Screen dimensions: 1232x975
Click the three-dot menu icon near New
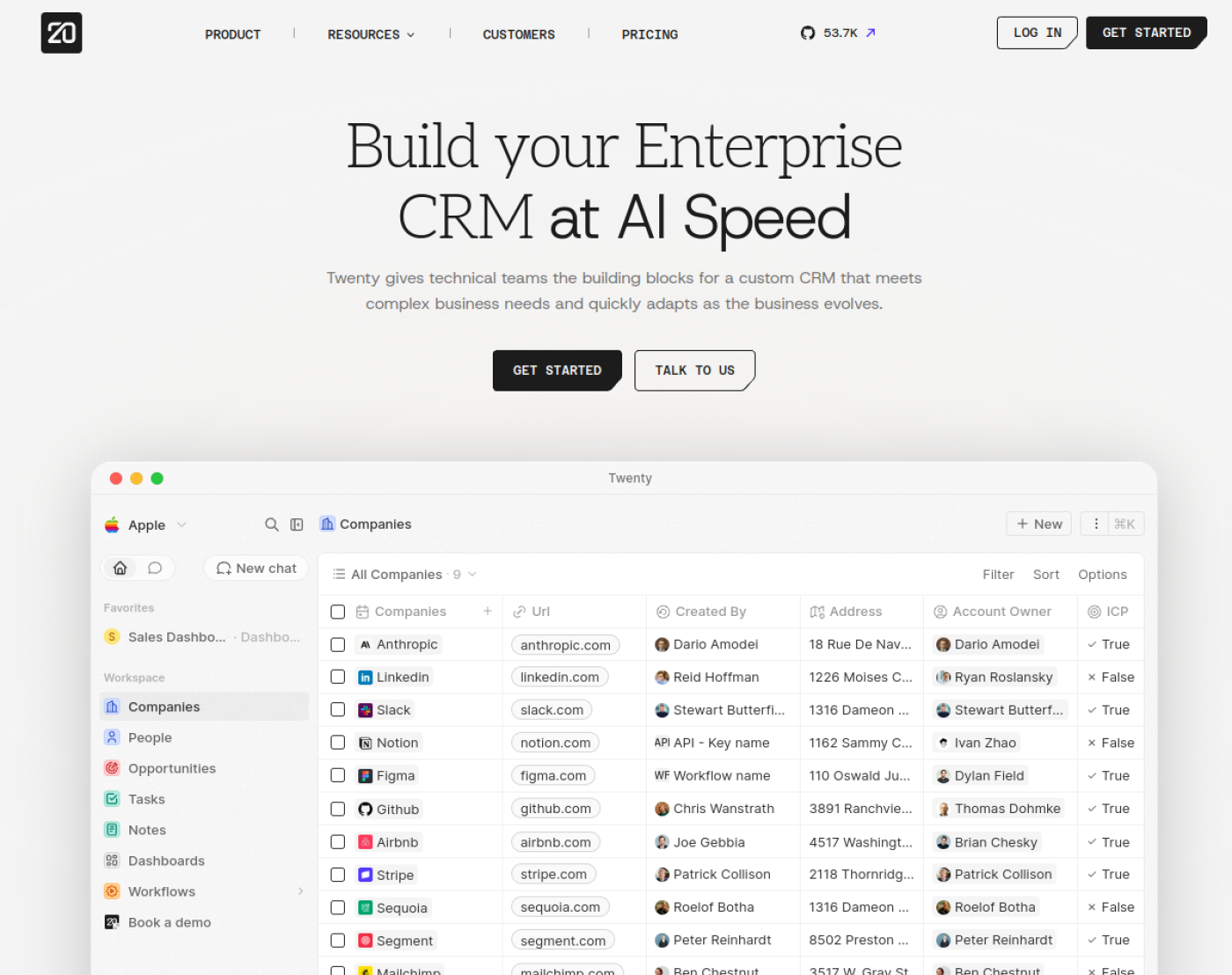click(1096, 524)
